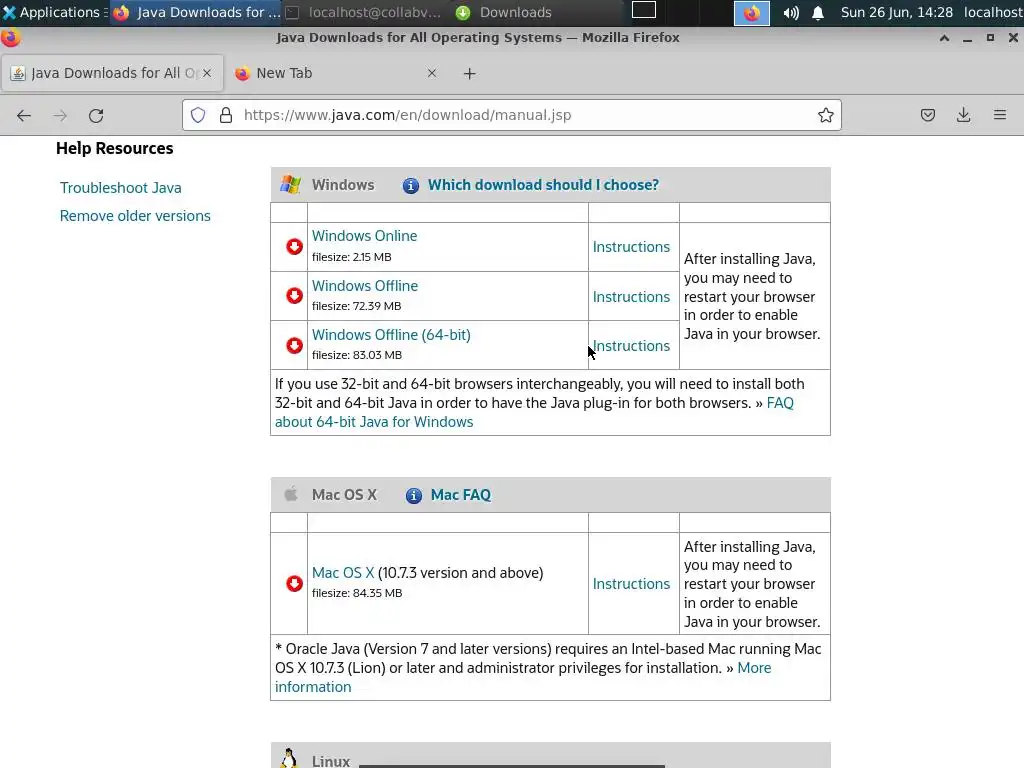Click the Firefox icon in system tray
Viewport: 1024px width, 768px height.
tap(752, 12)
